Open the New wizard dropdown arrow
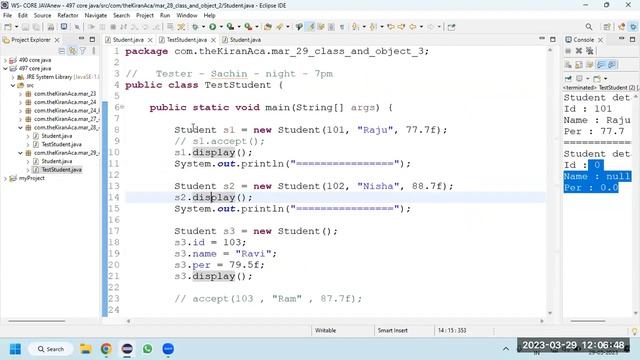640x360 pixels. pos(16,27)
